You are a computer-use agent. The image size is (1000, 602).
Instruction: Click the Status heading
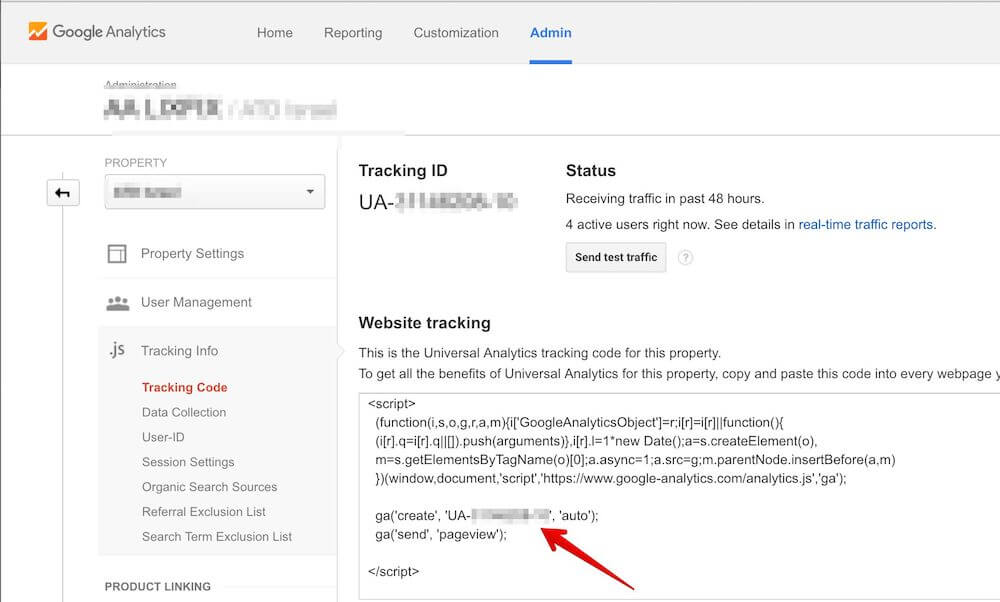tap(591, 171)
